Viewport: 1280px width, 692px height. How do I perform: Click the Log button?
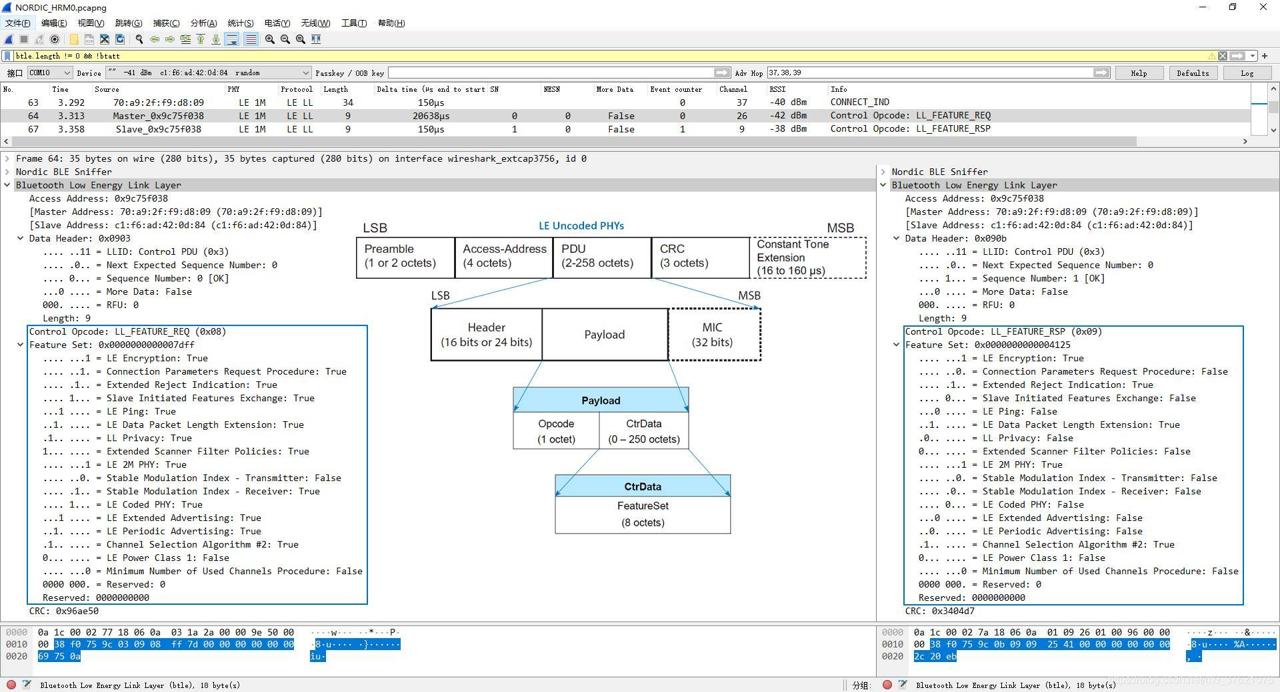coord(1247,73)
